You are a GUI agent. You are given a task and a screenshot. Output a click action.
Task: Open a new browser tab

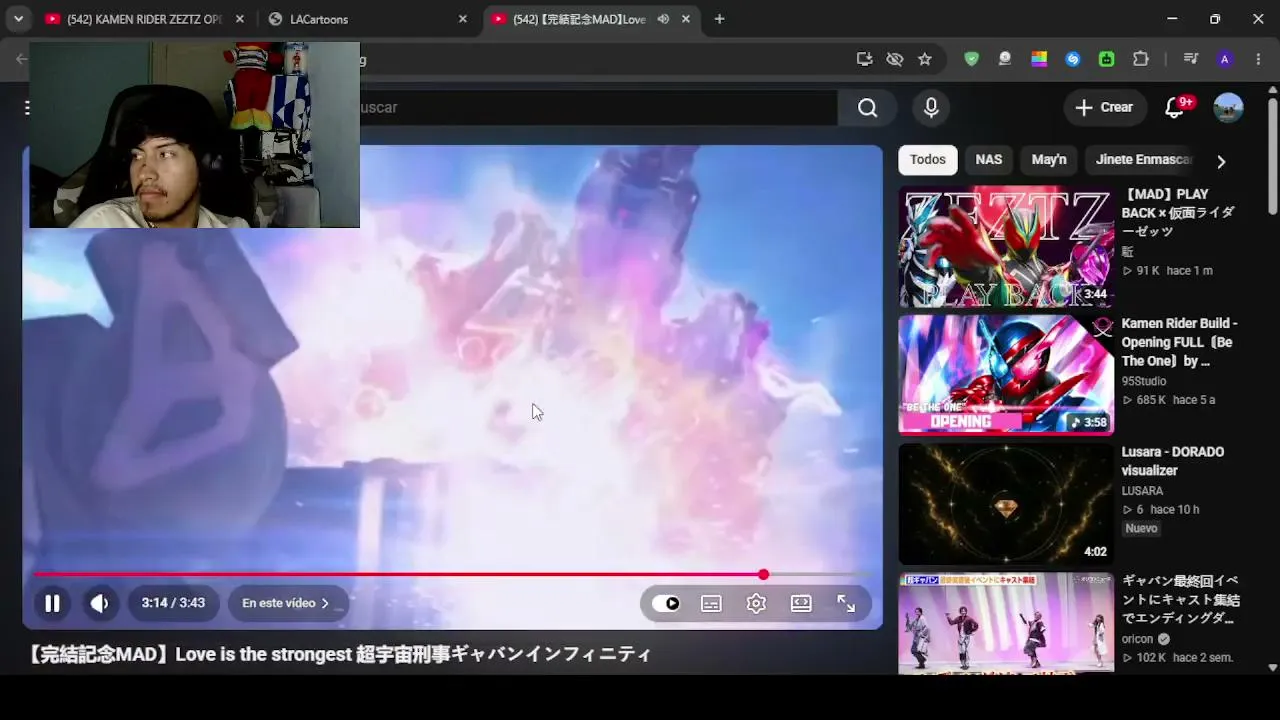click(x=719, y=19)
